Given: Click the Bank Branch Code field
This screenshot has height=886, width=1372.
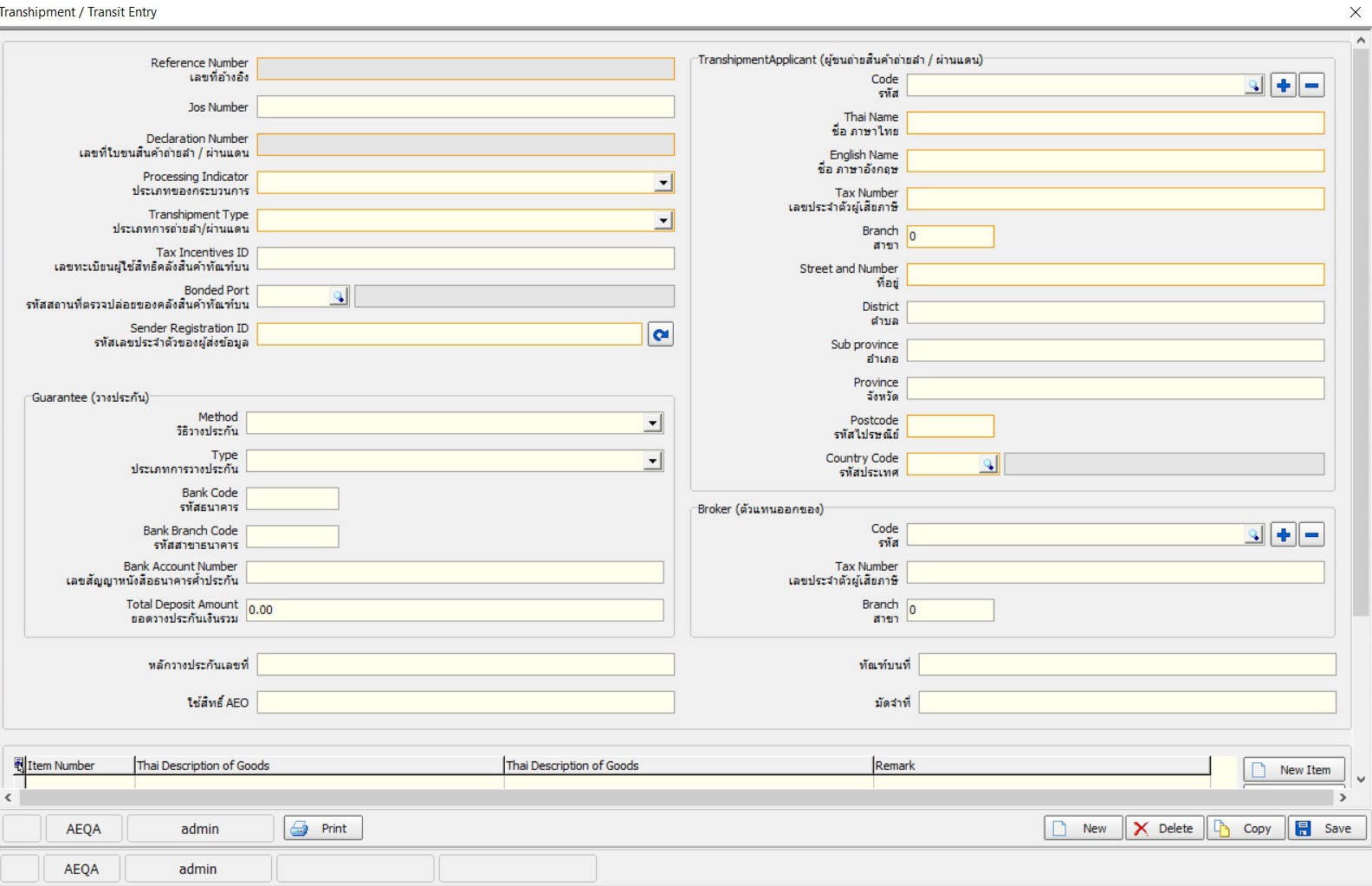Looking at the screenshot, I should 293,537.
